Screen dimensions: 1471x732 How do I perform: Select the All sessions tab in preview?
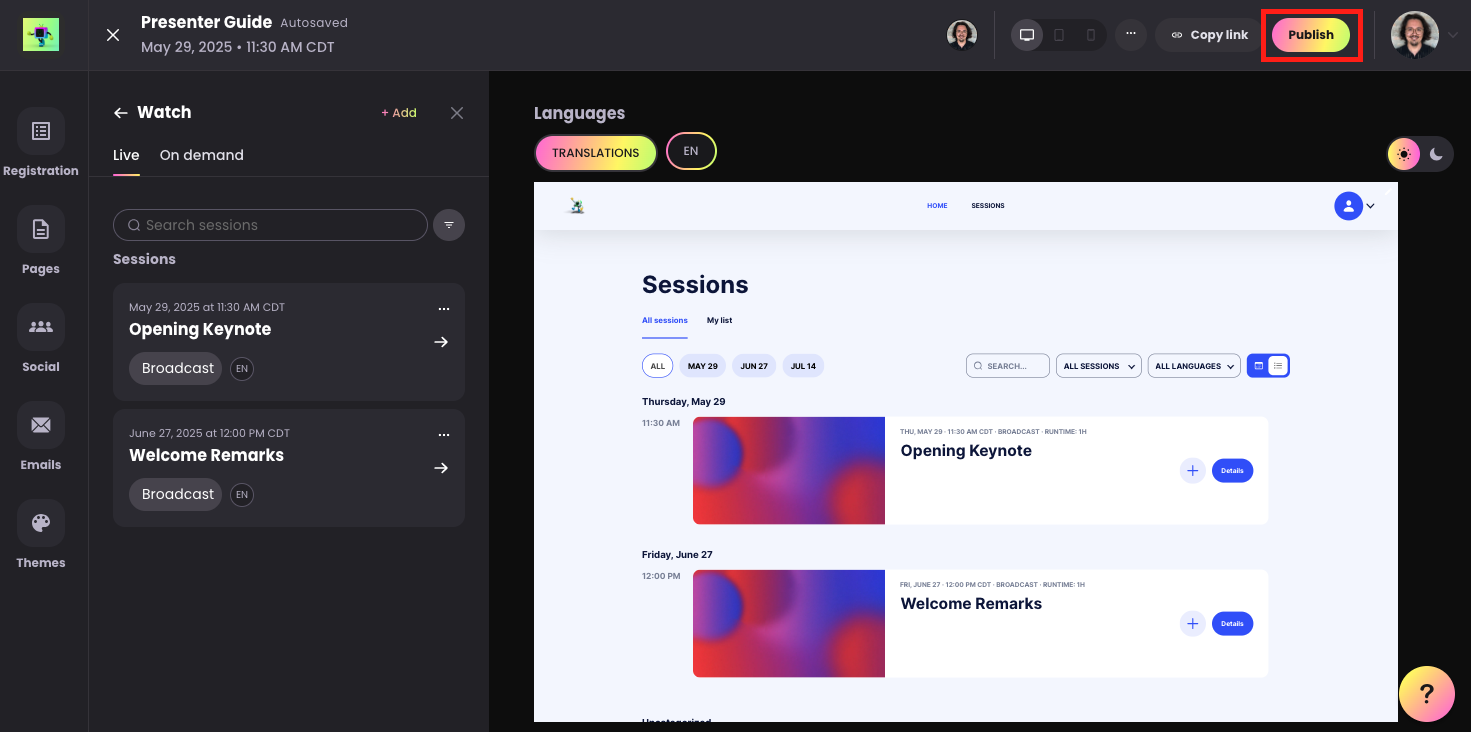(665, 321)
